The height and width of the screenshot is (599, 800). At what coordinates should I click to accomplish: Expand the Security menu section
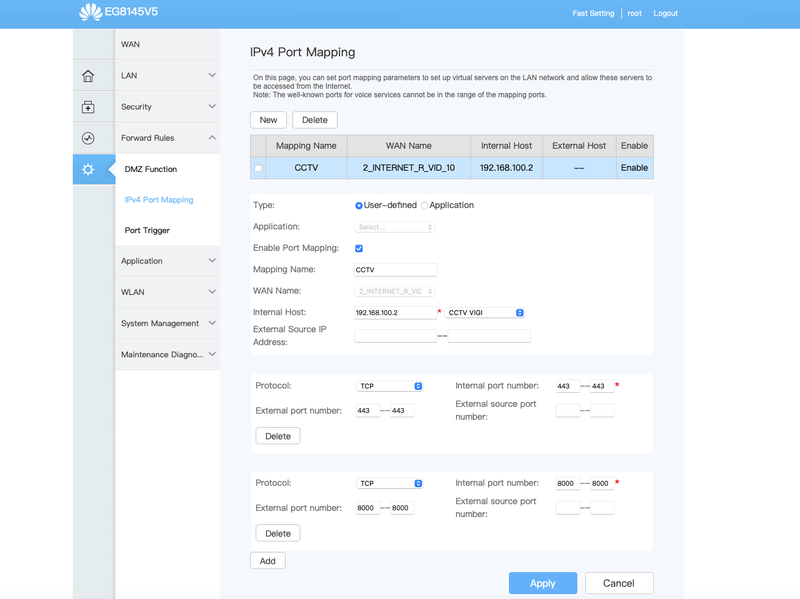[167, 107]
